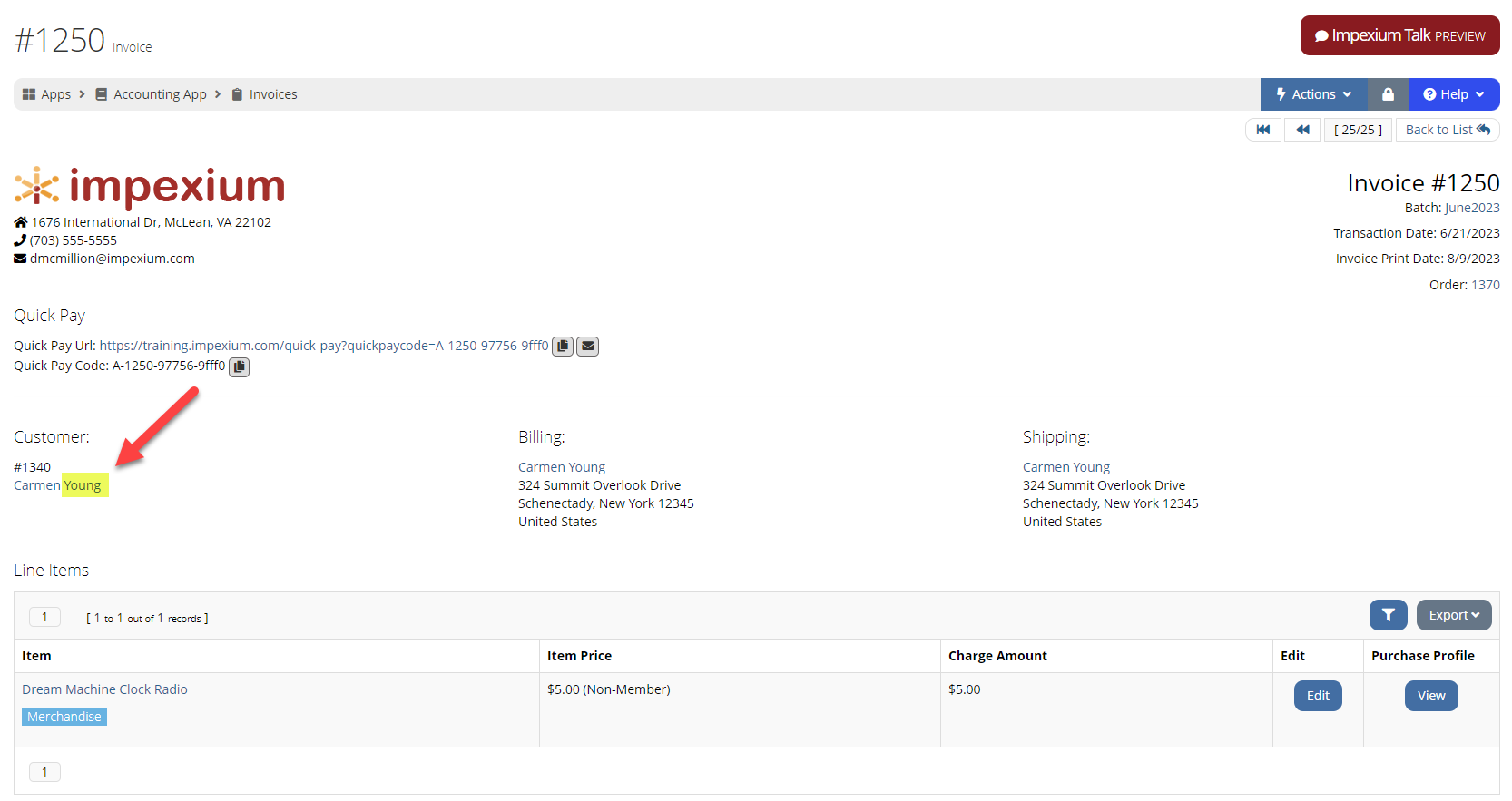Go back to the invoice list
This screenshot has width=1512, height=801.
pos(1448,130)
